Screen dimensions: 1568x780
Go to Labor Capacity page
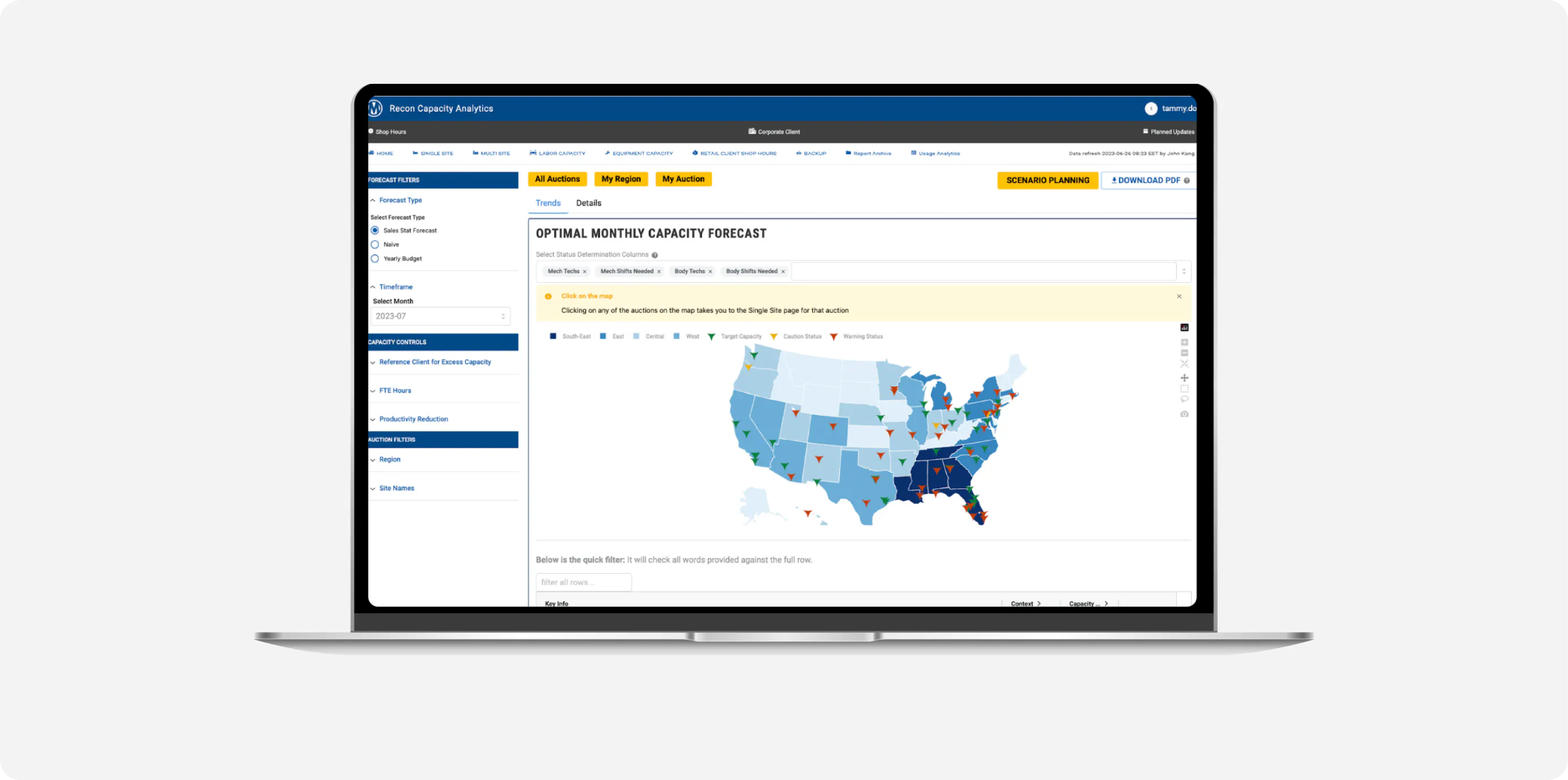pos(558,154)
